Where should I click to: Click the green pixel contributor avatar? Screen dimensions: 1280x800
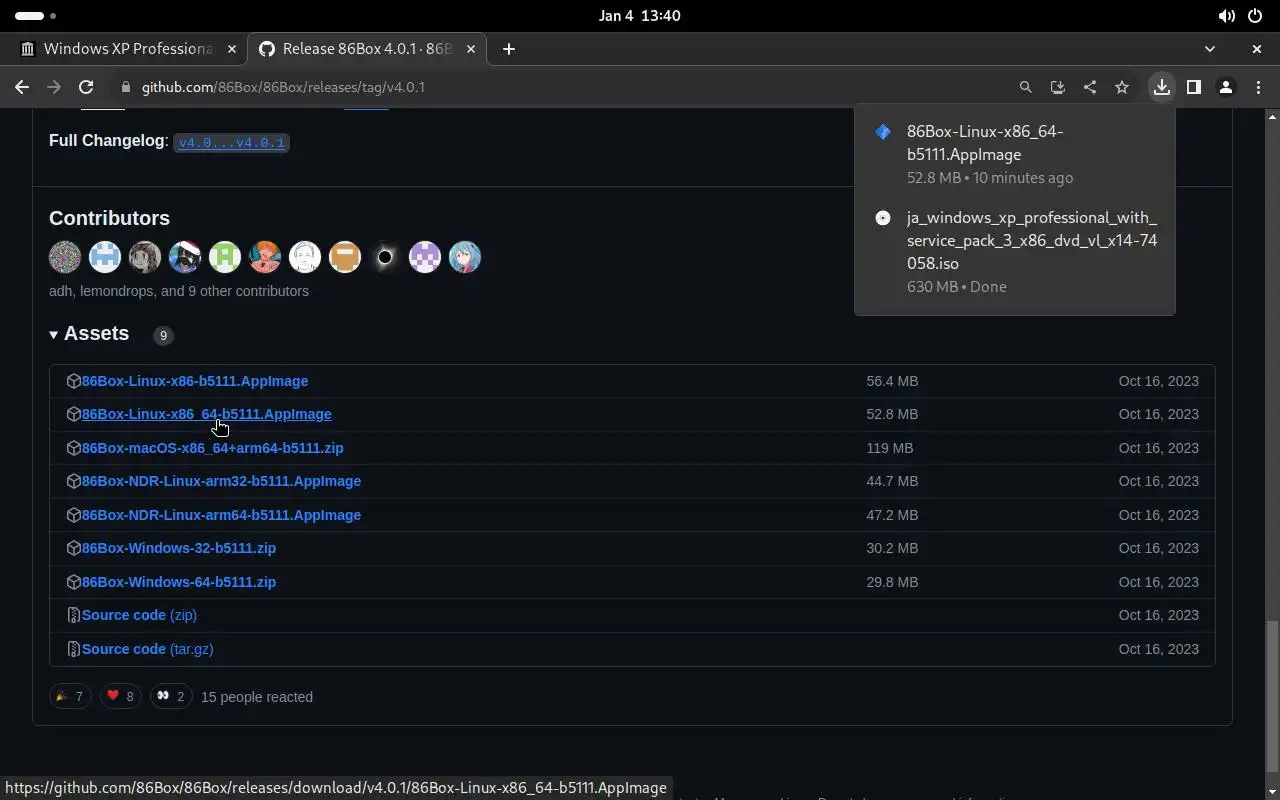tap(225, 257)
